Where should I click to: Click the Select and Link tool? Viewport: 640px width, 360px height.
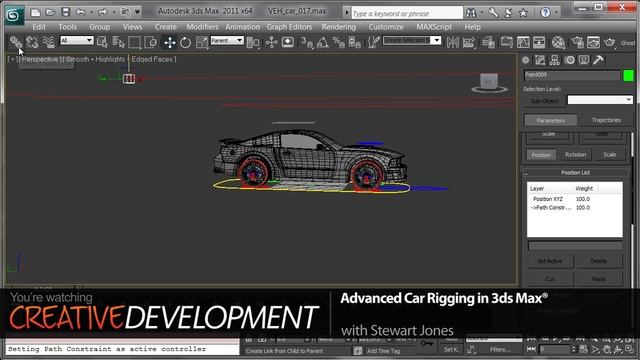[16, 42]
